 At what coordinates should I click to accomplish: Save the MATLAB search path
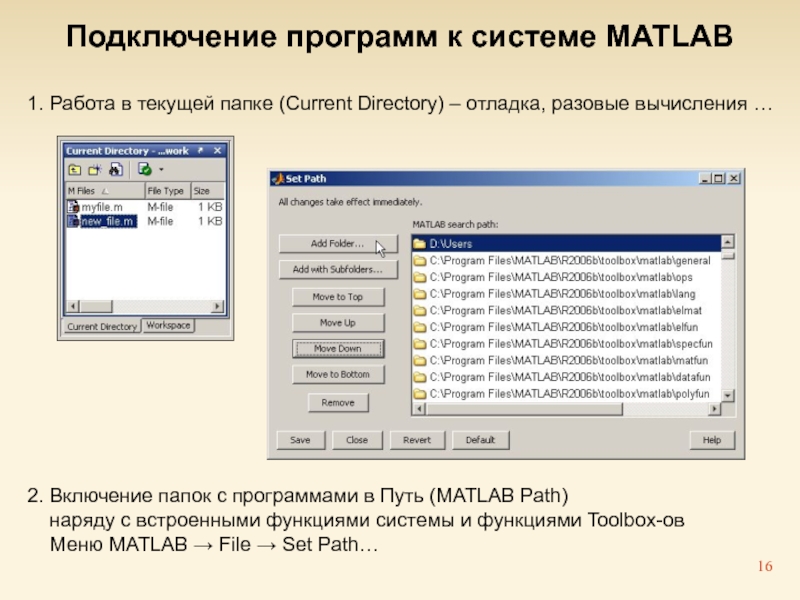(x=301, y=440)
